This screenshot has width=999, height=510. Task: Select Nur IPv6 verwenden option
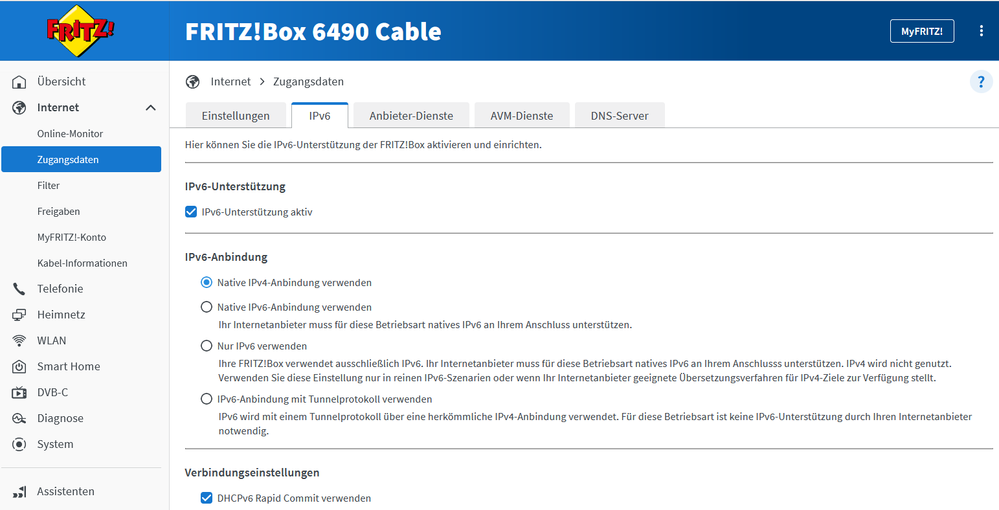[x=207, y=346]
